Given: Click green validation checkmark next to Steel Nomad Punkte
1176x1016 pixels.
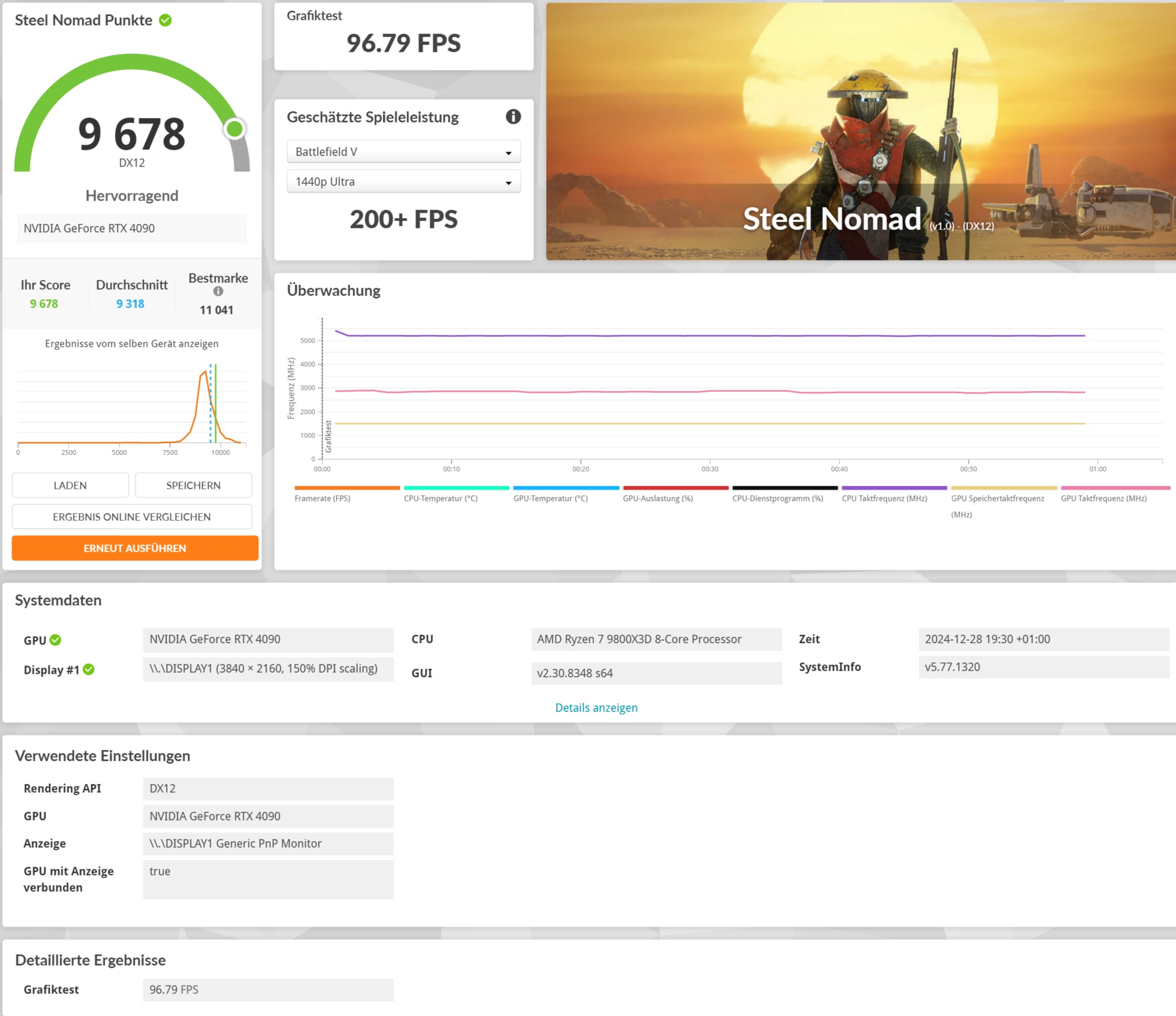Looking at the screenshot, I should (x=165, y=20).
